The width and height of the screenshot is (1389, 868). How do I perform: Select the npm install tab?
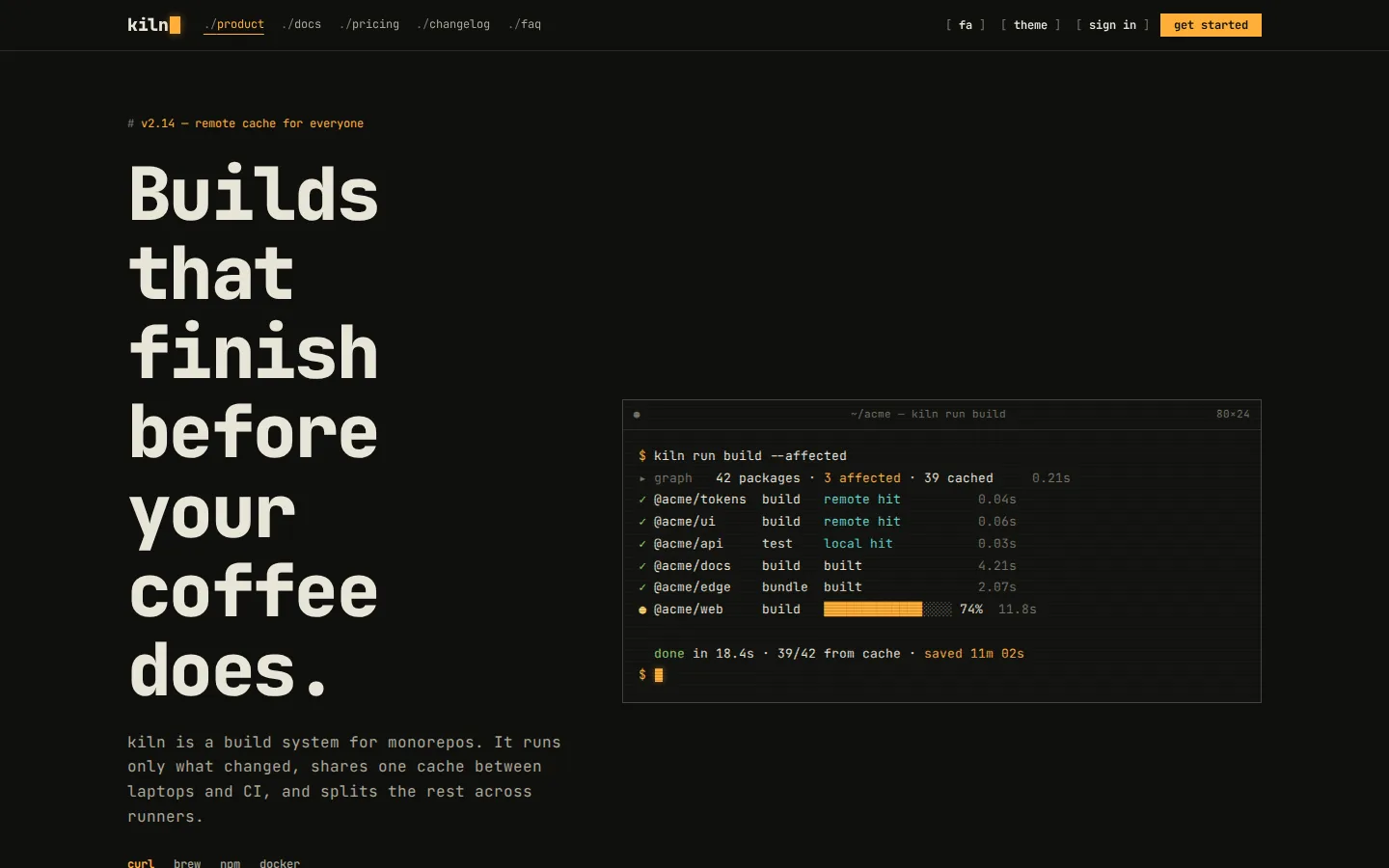230,863
